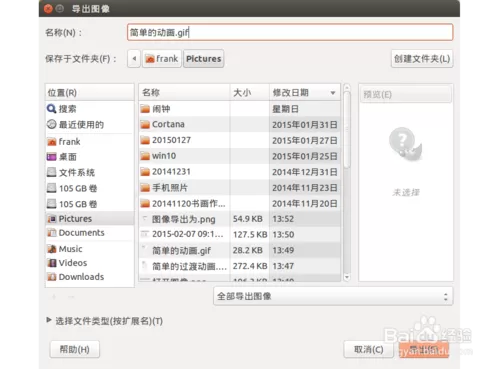Select file 2015-02-07 09:1...
Viewport: 500px width, 369px height.
(x=240, y=234)
